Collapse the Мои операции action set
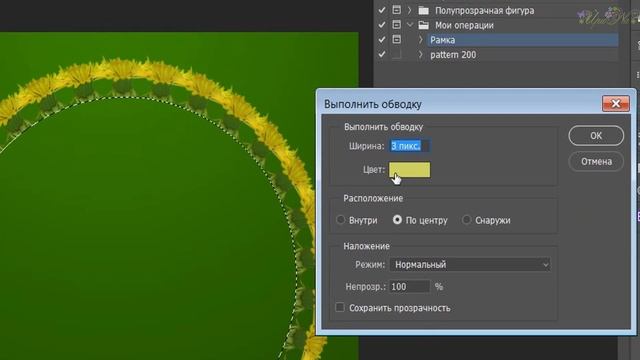This screenshot has width=640, height=360. tap(410, 25)
